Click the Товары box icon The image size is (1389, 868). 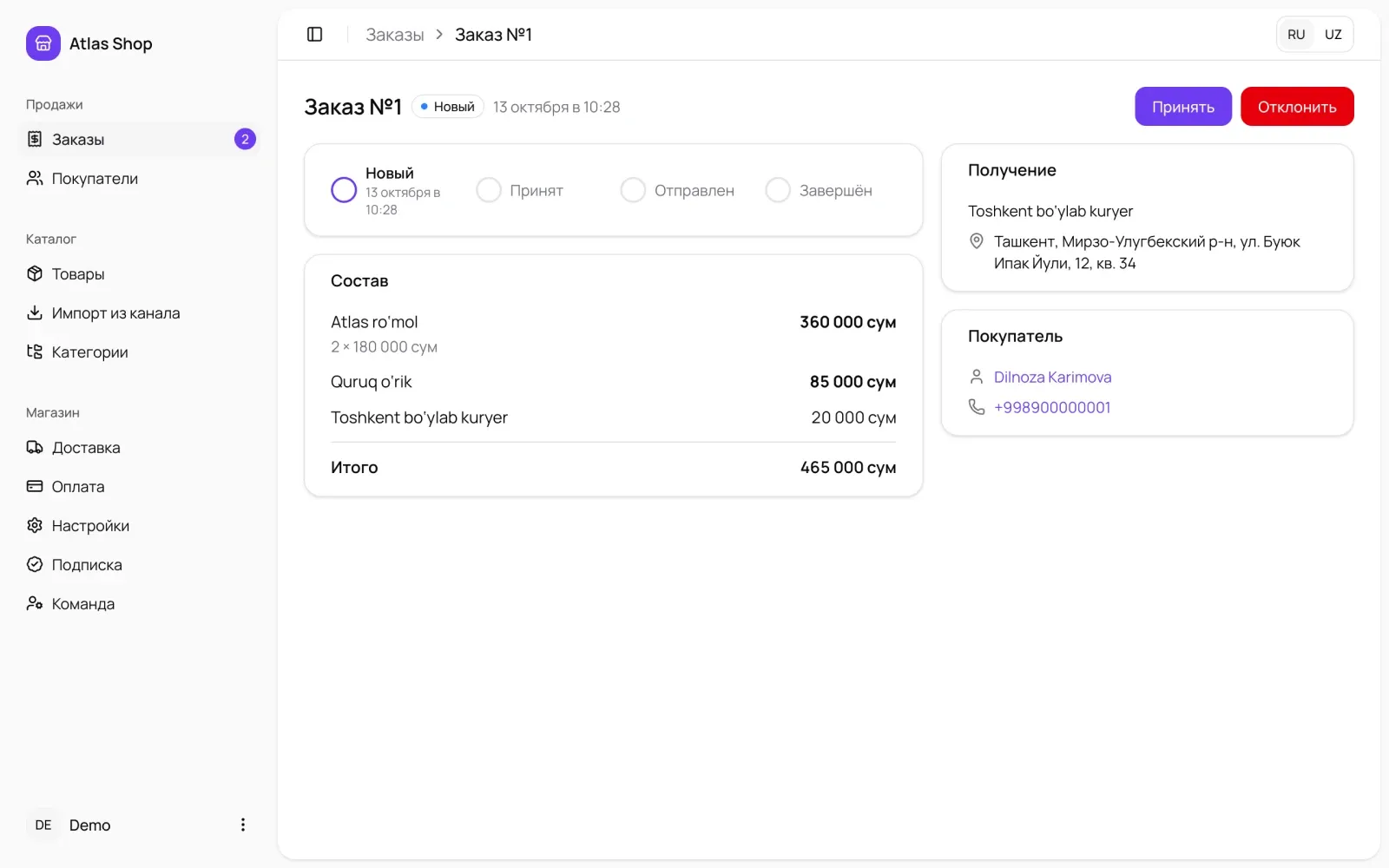click(x=35, y=273)
